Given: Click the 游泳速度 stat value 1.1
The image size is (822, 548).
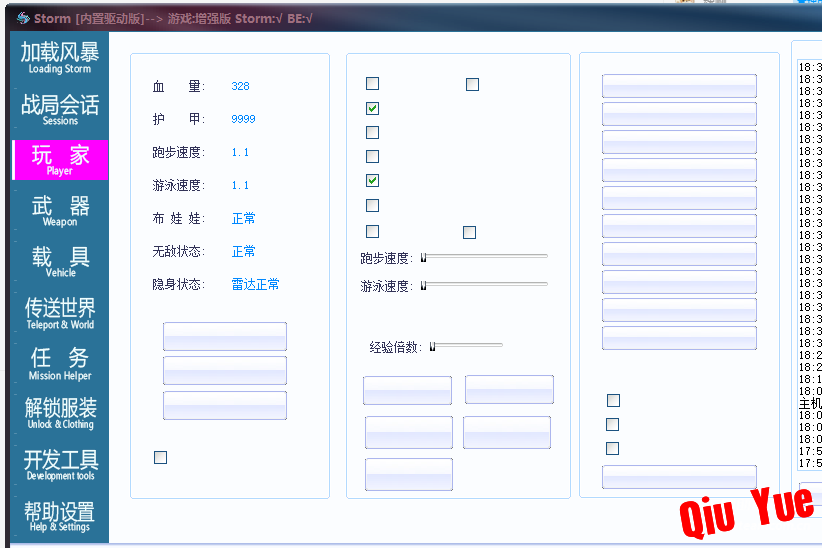Looking at the screenshot, I should 240,185.
